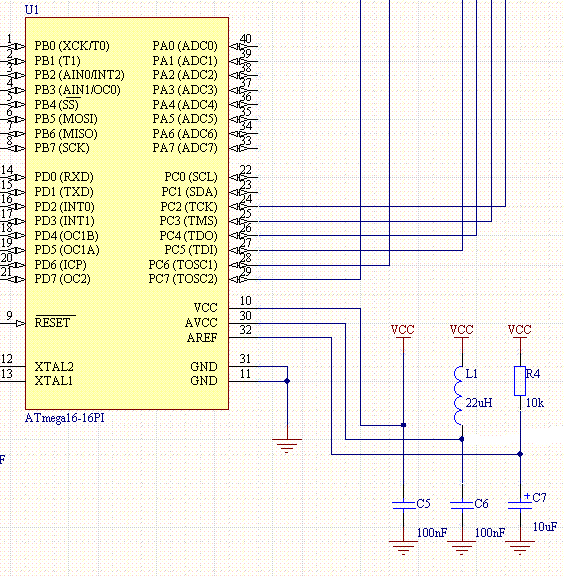This screenshot has width=564, height=576.
Task: Select the L1 inductor symbol
Action: pos(459,396)
